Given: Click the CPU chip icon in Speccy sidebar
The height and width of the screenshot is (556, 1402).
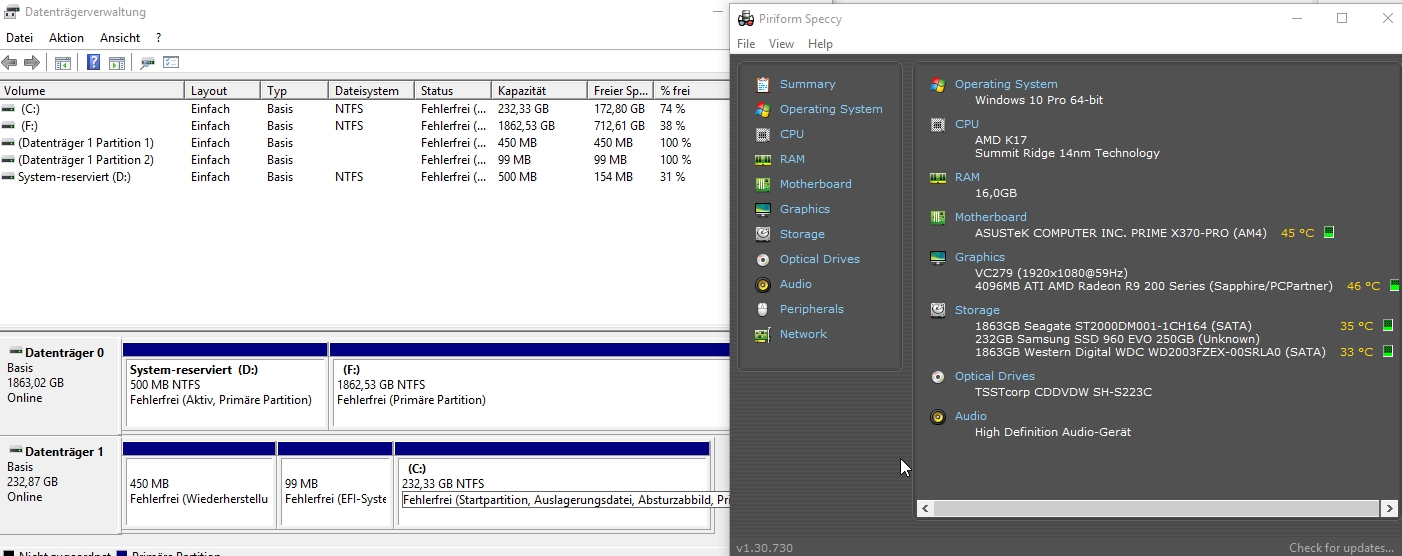Looking at the screenshot, I should 763,134.
